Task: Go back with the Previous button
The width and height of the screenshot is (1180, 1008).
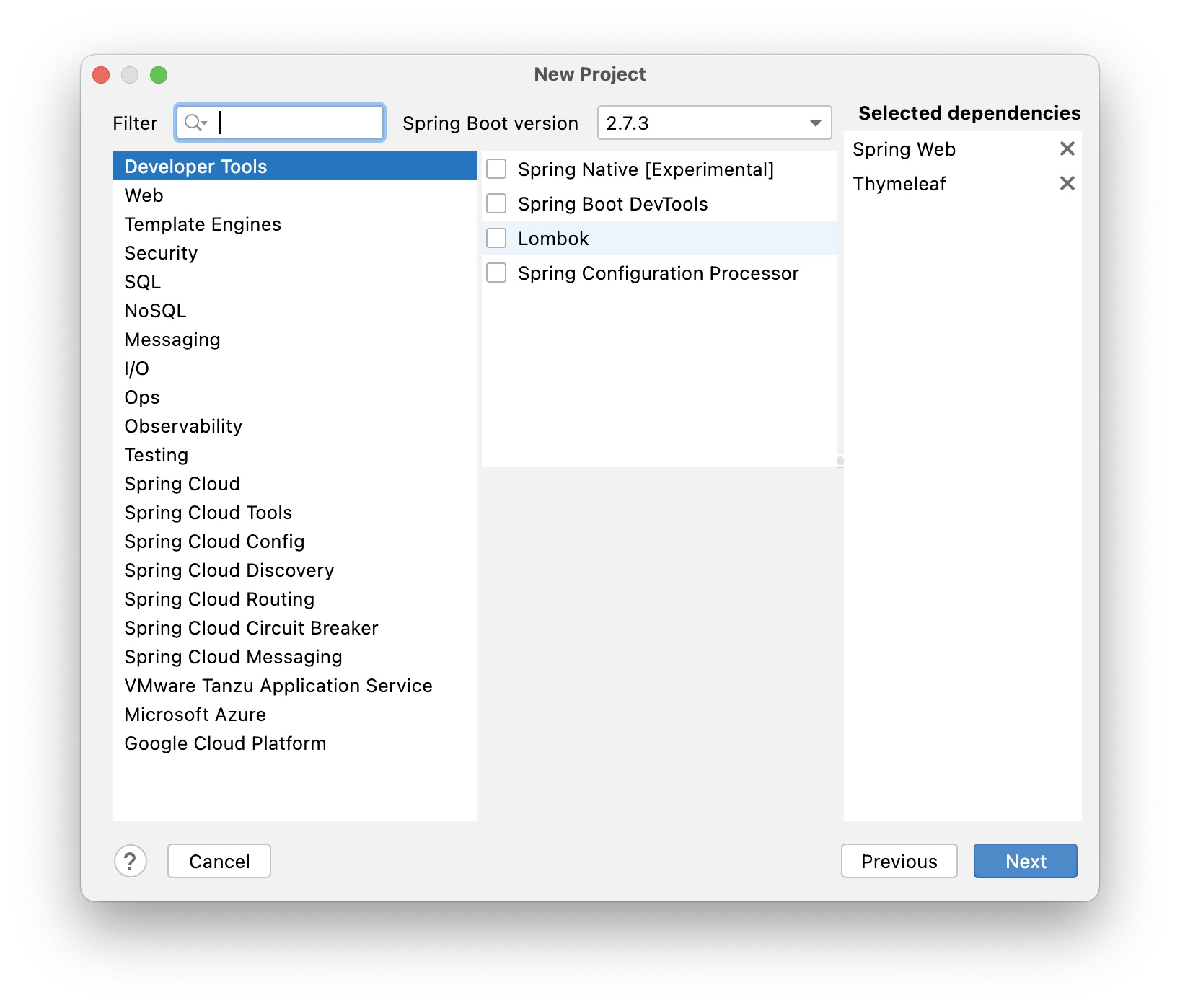Action: [899, 861]
